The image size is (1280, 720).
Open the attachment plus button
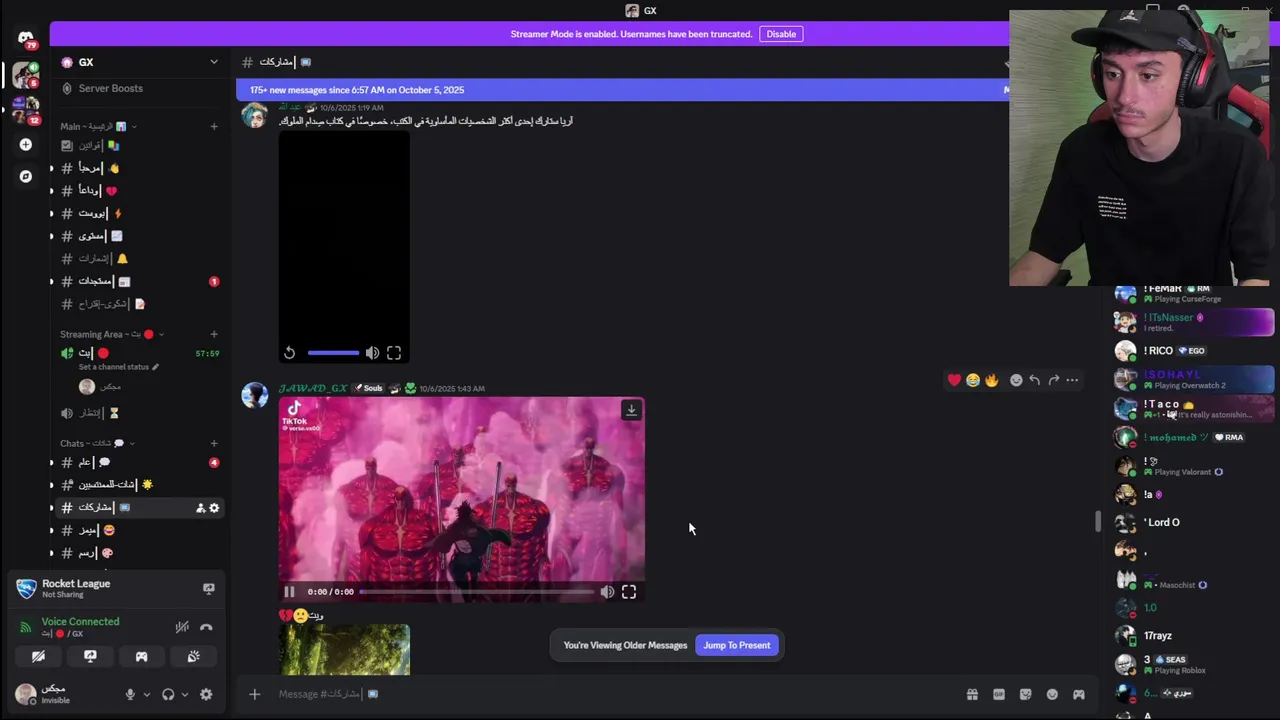tap(254, 694)
